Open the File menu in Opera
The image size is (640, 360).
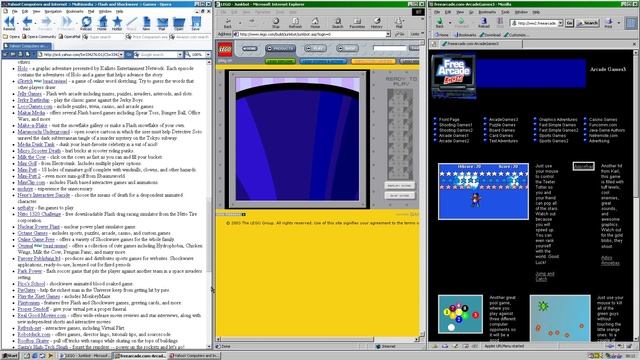point(15,11)
